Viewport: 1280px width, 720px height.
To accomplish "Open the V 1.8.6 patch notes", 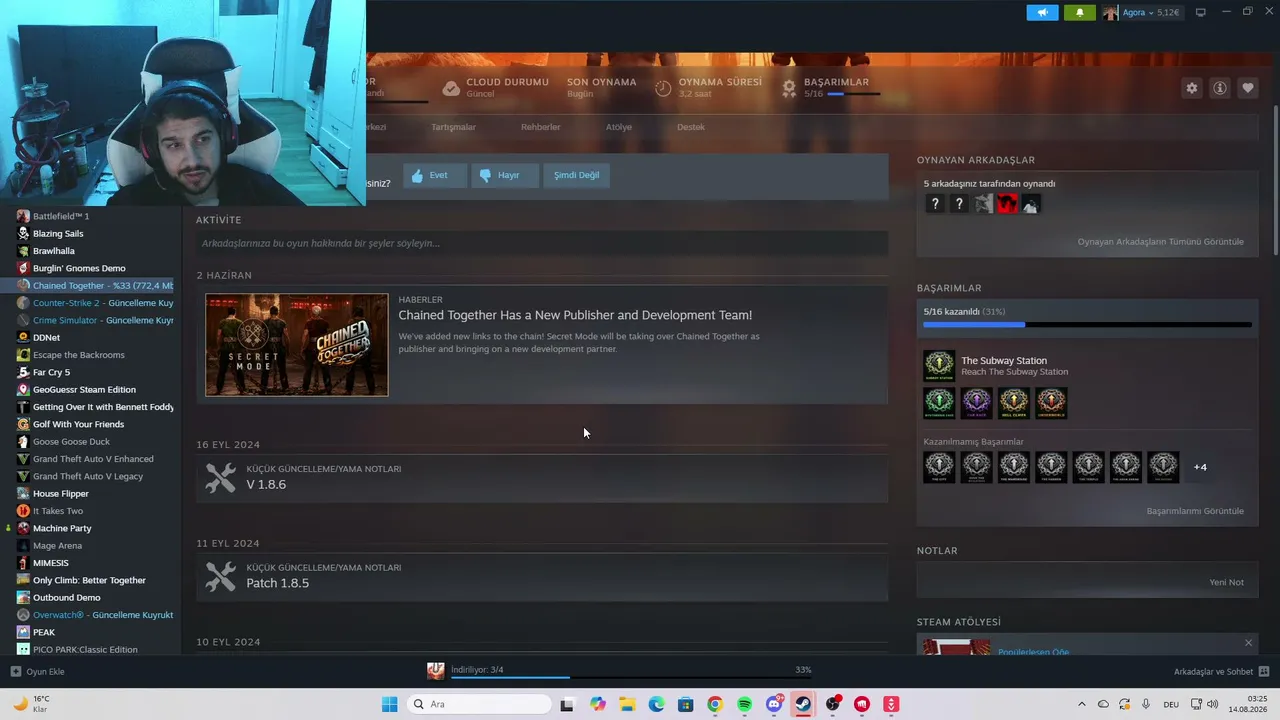I will (x=542, y=478).
